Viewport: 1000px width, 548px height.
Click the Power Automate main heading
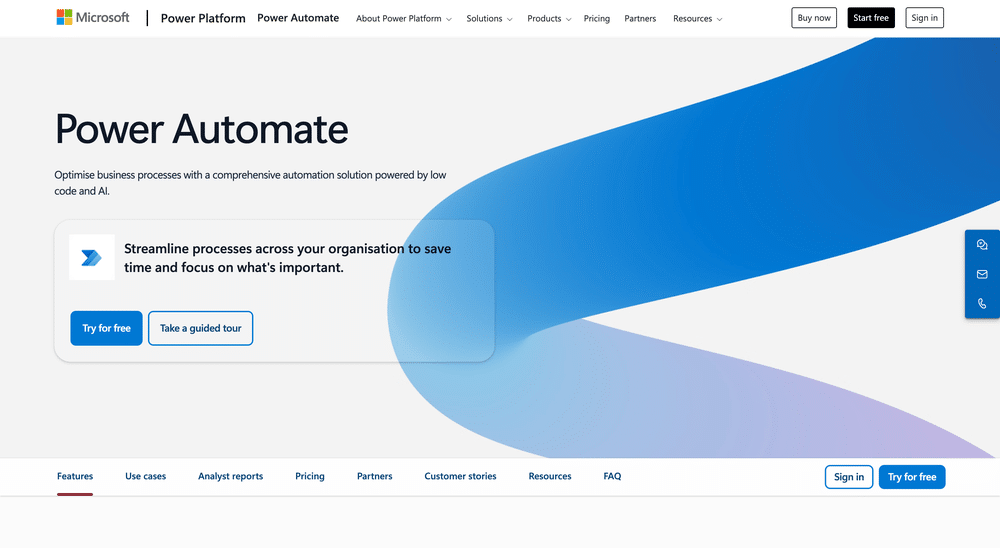pos(202,130)
